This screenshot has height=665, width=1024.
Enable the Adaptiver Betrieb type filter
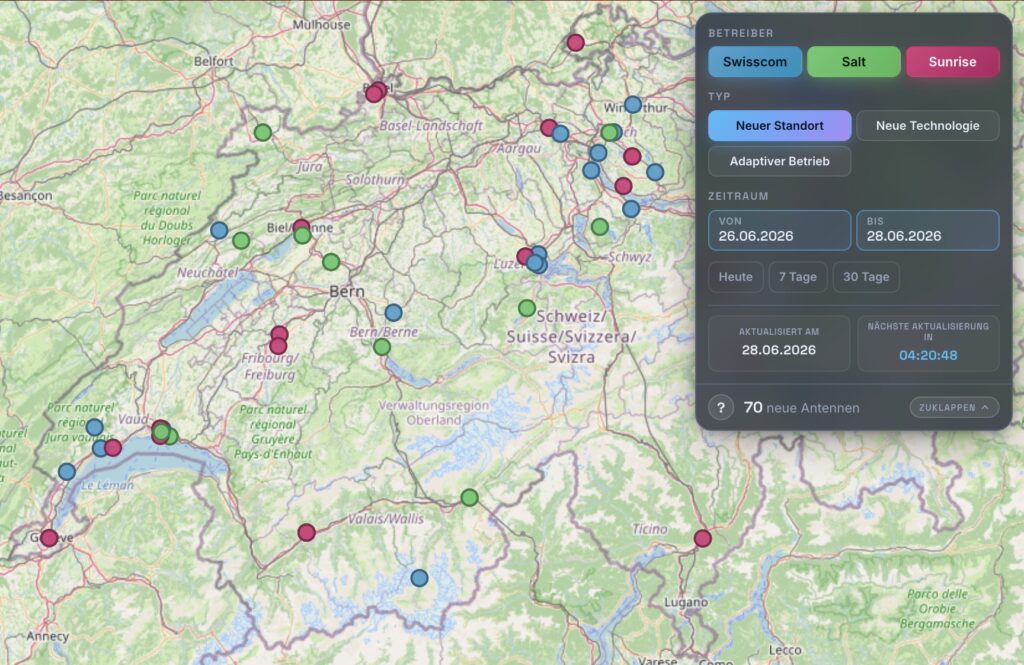click(x=779, y=161)
